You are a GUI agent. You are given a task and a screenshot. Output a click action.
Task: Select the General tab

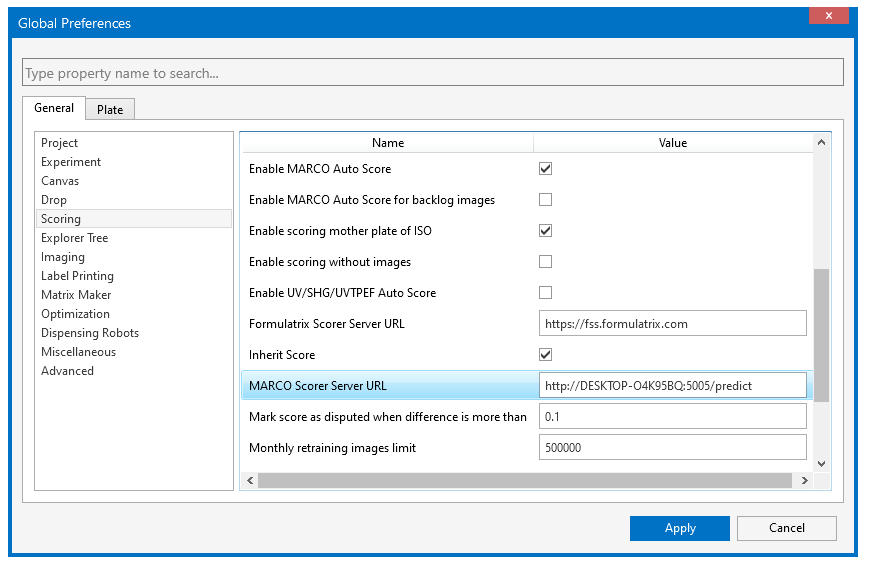pos(54,109)
